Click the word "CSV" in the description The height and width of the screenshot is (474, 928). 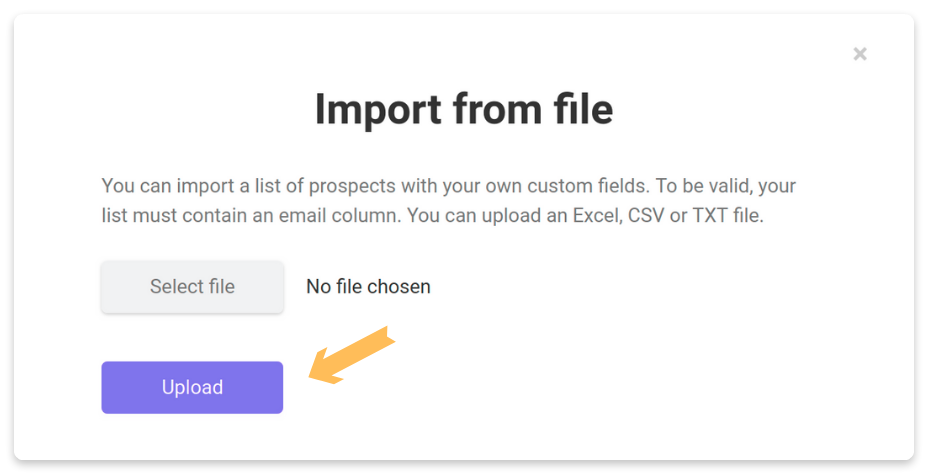(646, 215)
